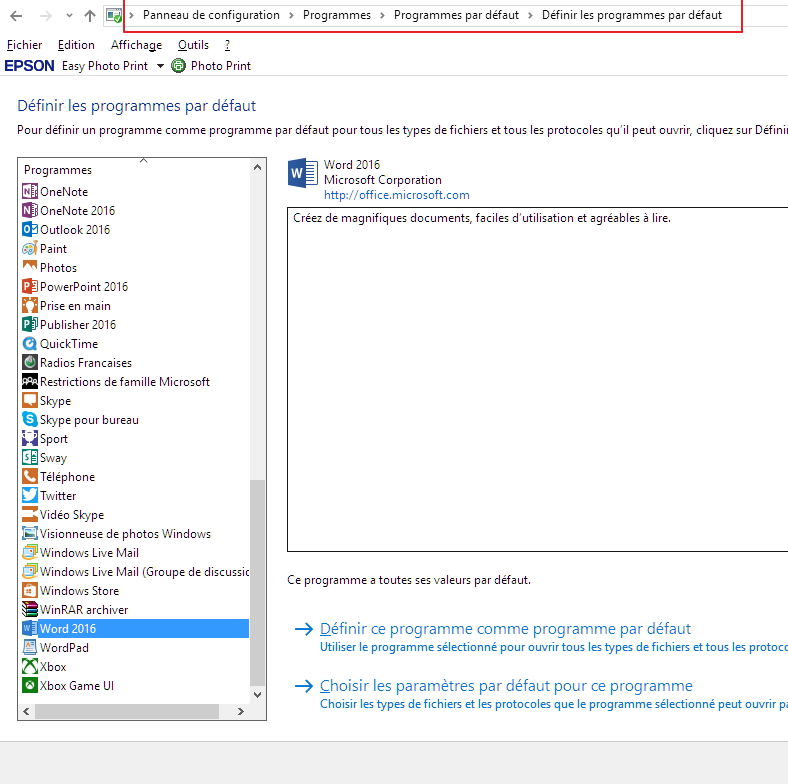Click the EPSON Photo Print printer icon
Image resolution: width=788 pixels, height=784 pixels.
178,65
